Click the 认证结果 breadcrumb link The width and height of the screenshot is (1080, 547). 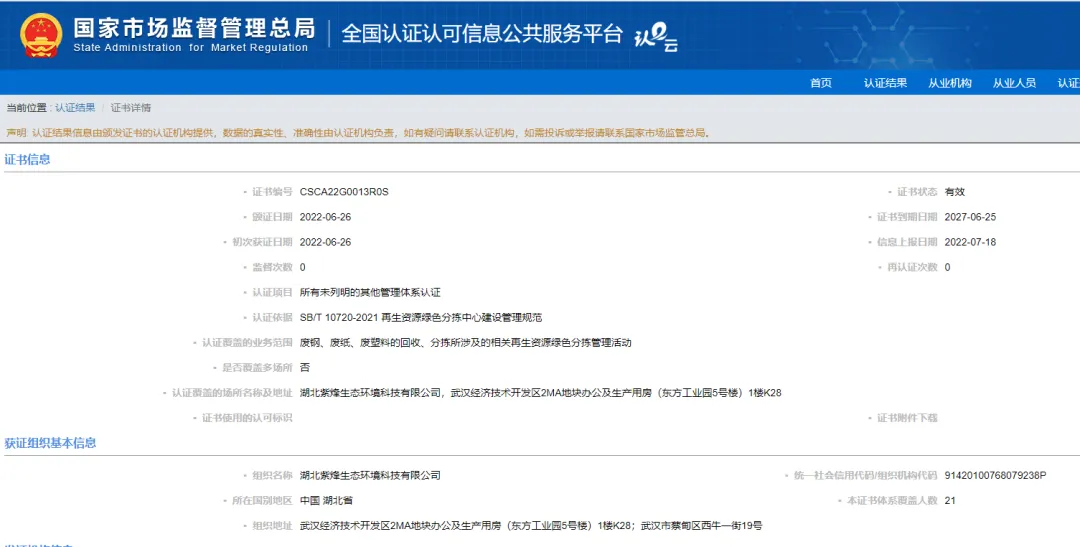(75, 107)
